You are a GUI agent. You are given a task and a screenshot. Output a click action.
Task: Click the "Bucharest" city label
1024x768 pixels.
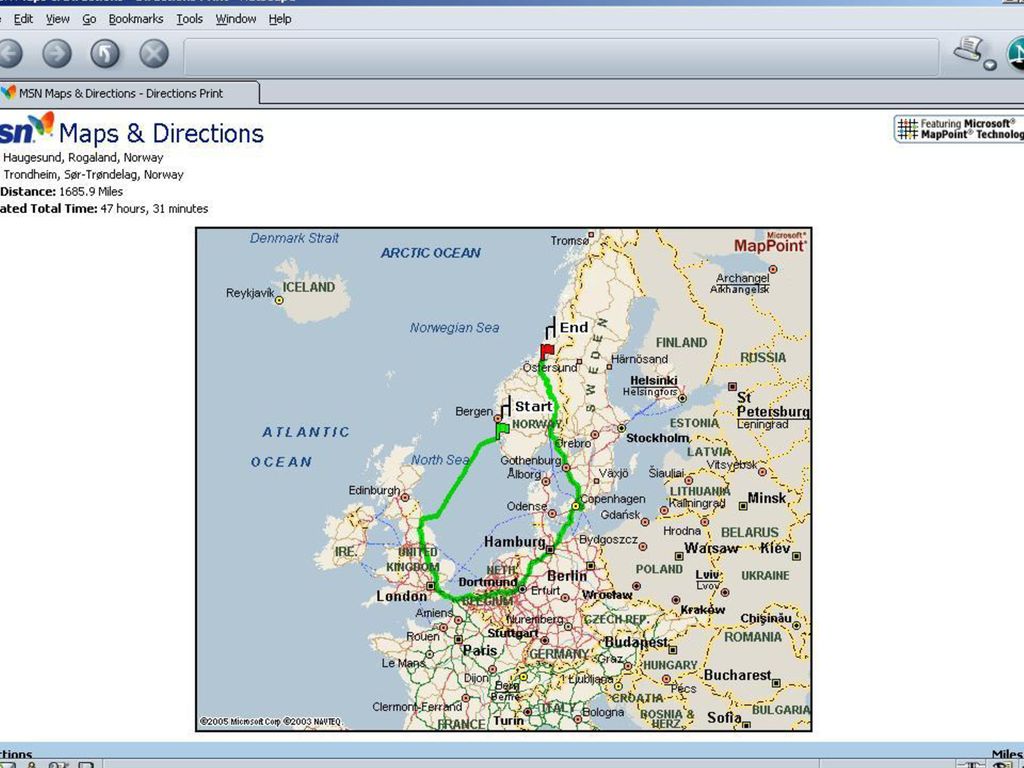point(737,675)
